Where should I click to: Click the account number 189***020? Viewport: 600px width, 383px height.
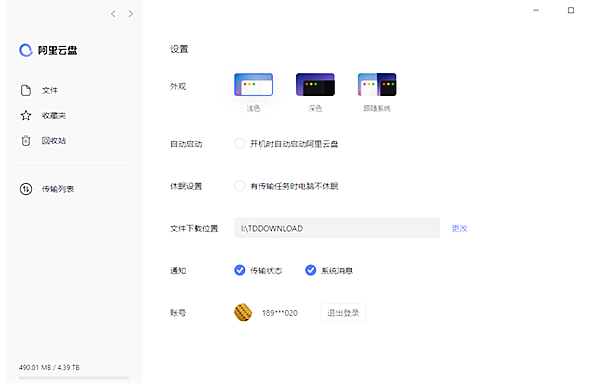280,313
